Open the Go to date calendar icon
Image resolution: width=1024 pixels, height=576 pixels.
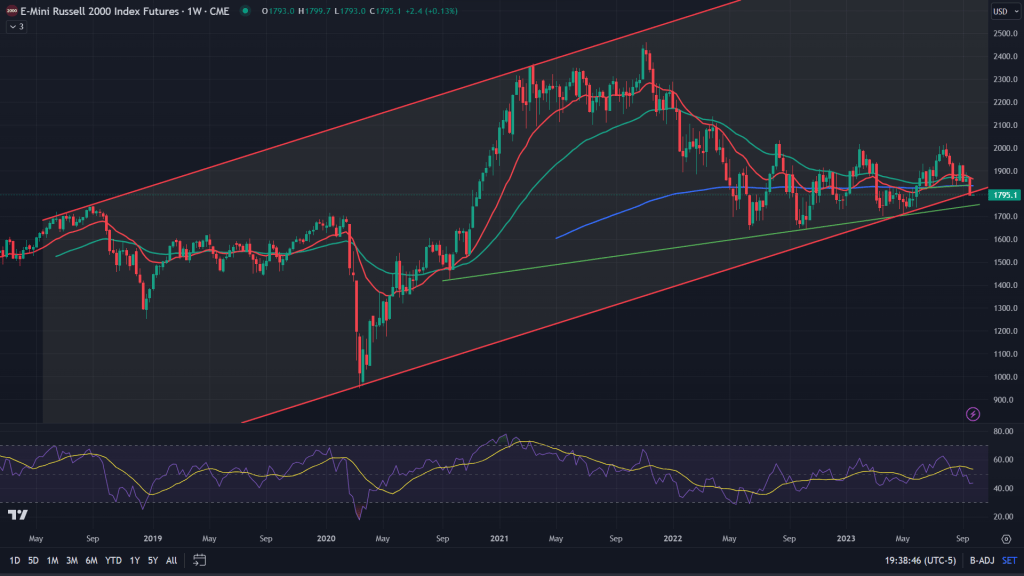(x=199, y=560)
